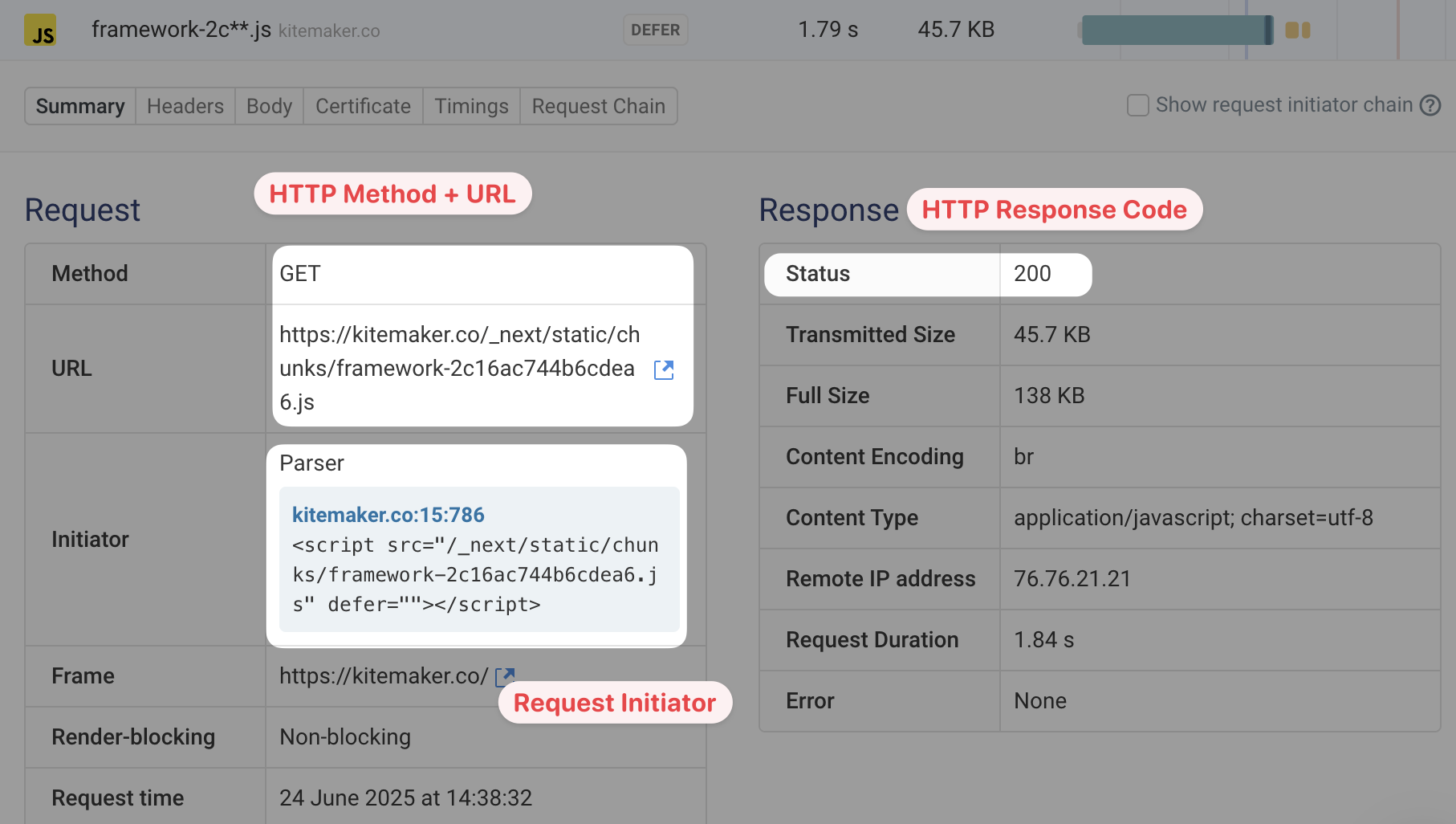Select the application/javascript content type value
Screen dimensions: 1456x824
[x=1194, y=518]
